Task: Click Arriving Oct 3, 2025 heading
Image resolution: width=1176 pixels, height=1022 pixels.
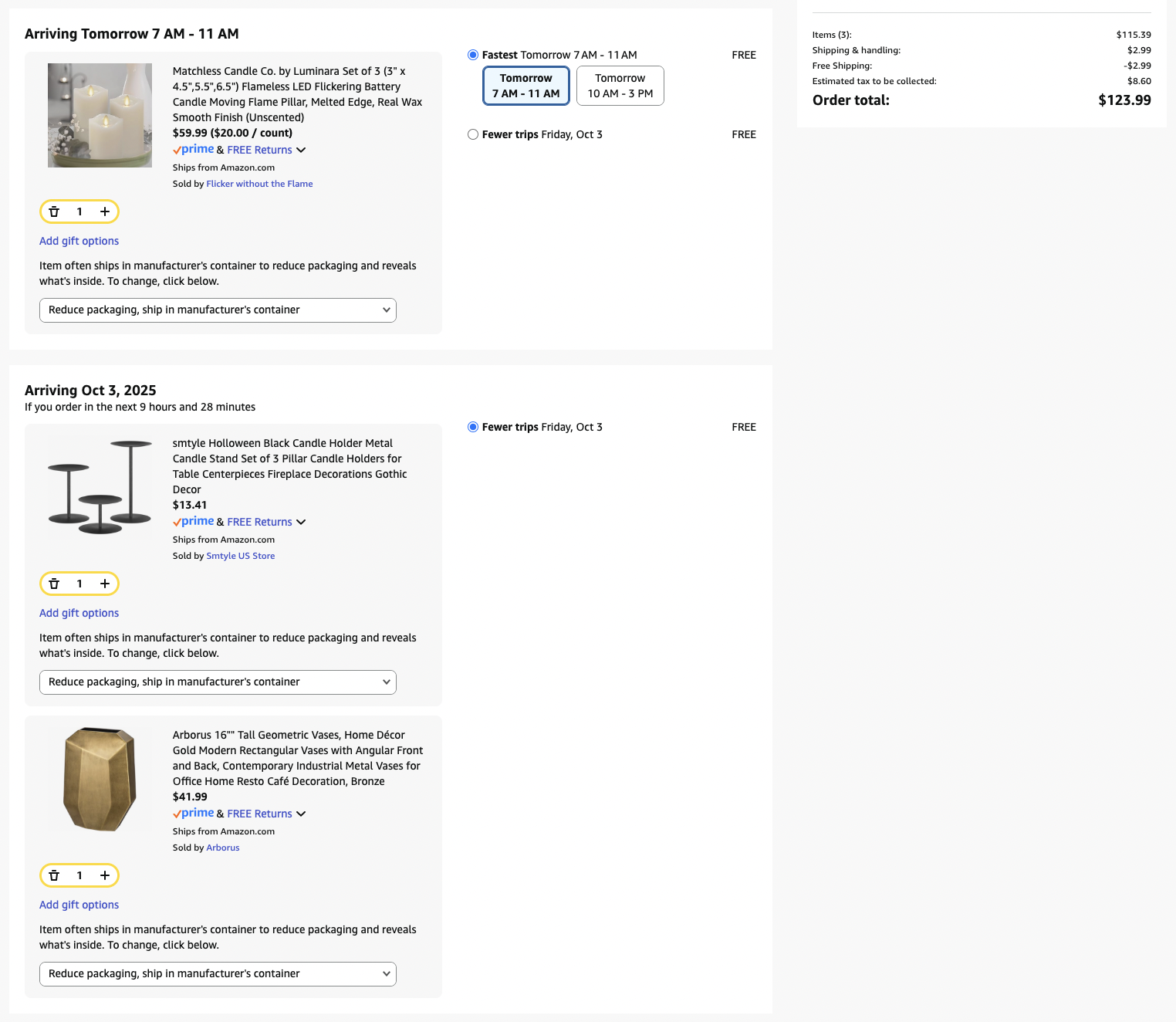Action: [90, 391]
